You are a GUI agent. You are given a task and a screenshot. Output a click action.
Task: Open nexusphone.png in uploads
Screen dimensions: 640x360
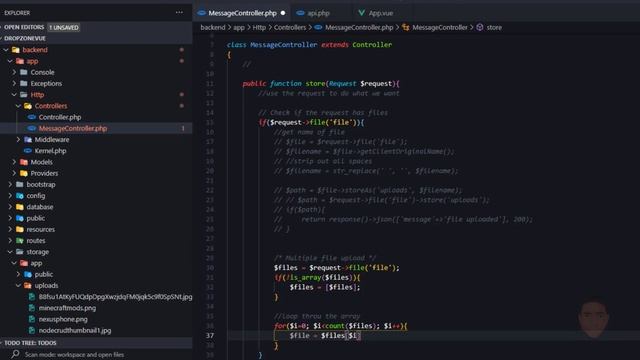(x=63, y=319)
